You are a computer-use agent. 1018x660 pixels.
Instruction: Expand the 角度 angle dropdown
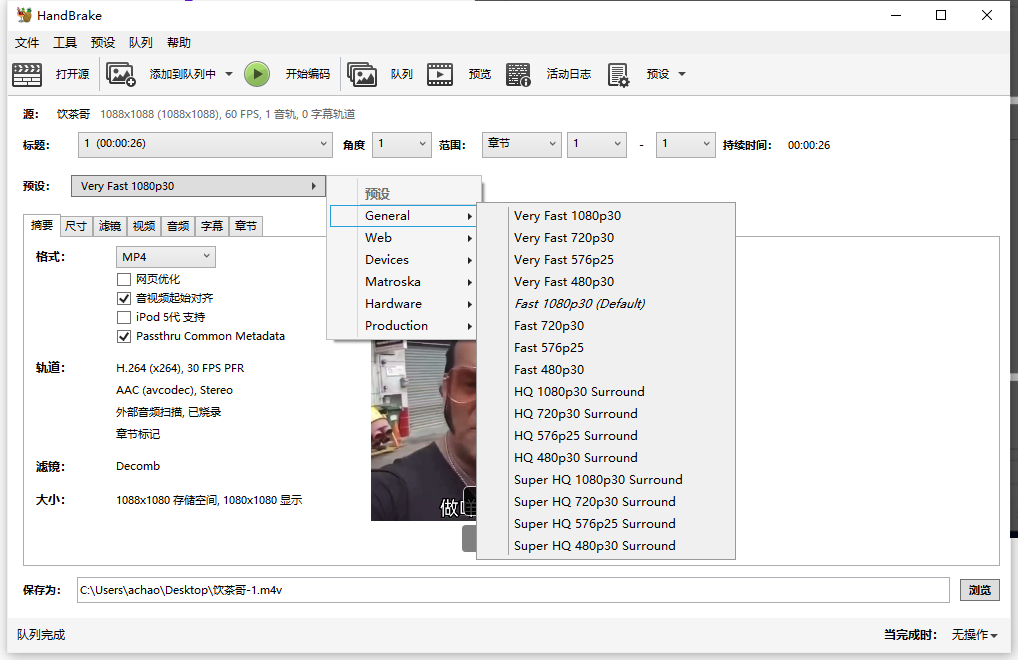click(401, 144)
